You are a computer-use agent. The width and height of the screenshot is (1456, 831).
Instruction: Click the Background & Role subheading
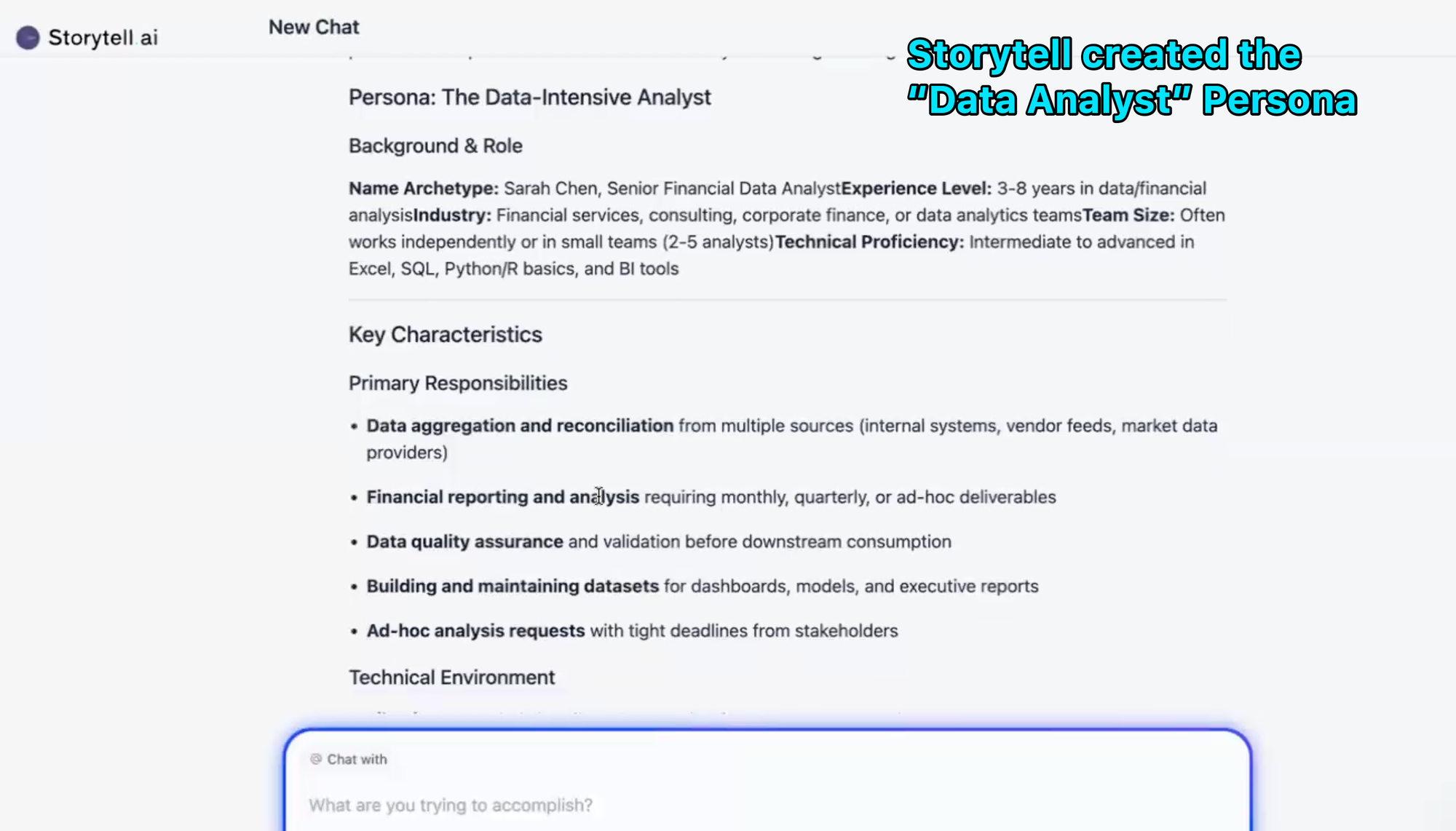click(x=435, y=146)
